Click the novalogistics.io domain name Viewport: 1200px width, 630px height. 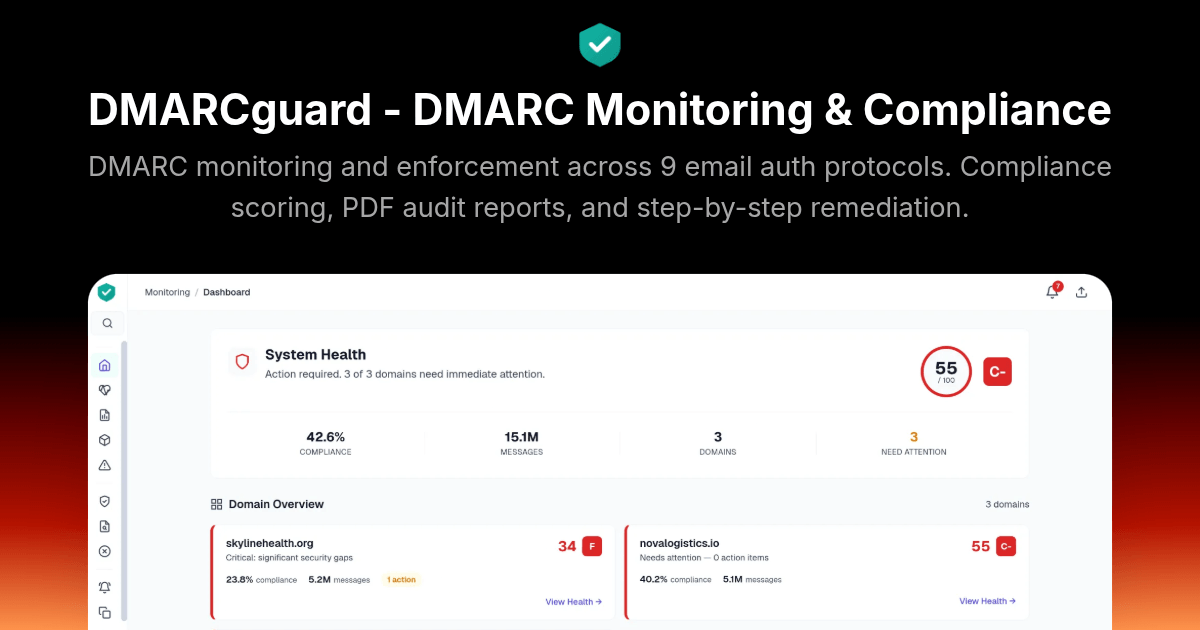click(679, 543)
